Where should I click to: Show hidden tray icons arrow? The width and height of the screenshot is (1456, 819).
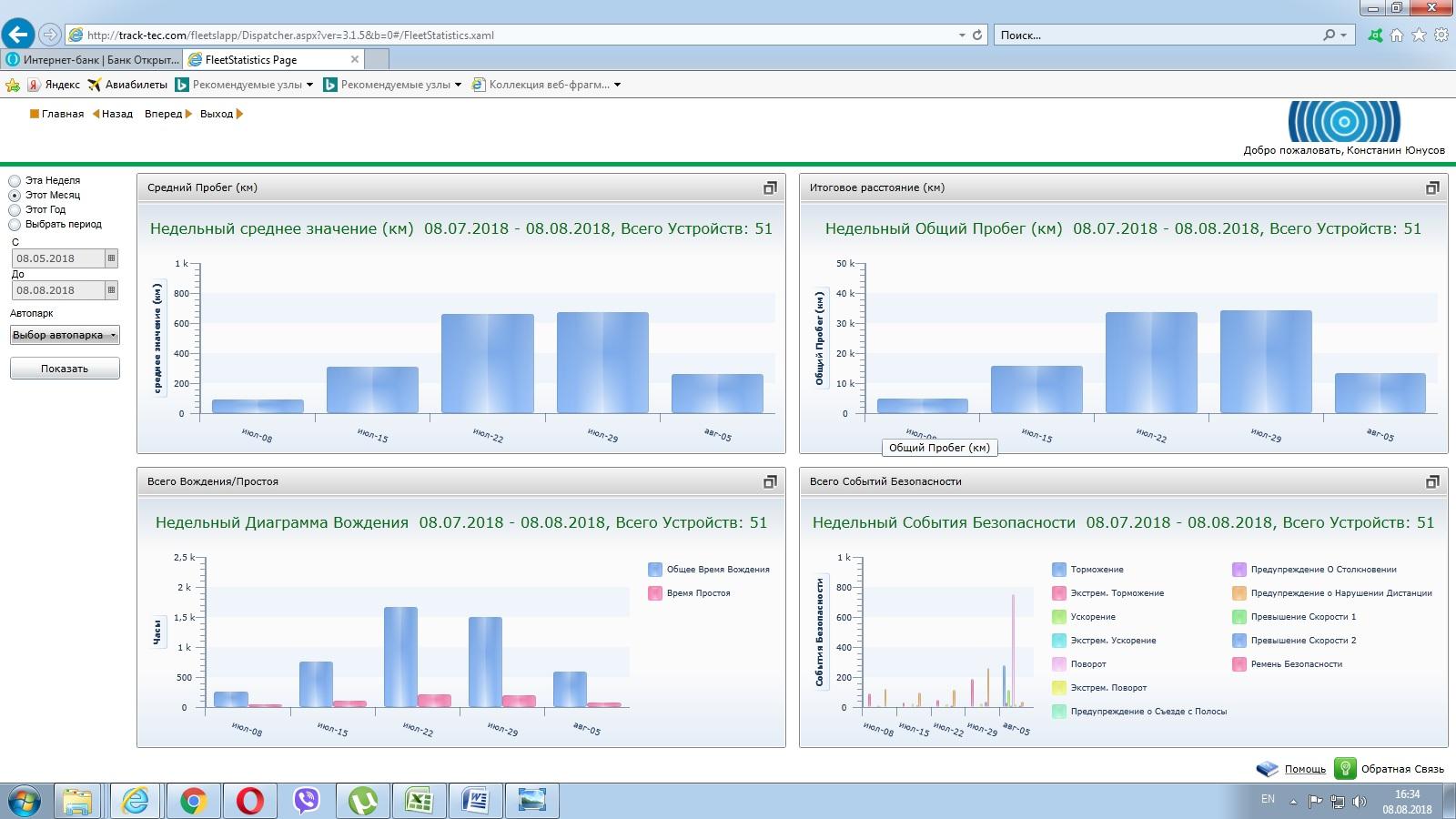click(x=1293, y=802)
